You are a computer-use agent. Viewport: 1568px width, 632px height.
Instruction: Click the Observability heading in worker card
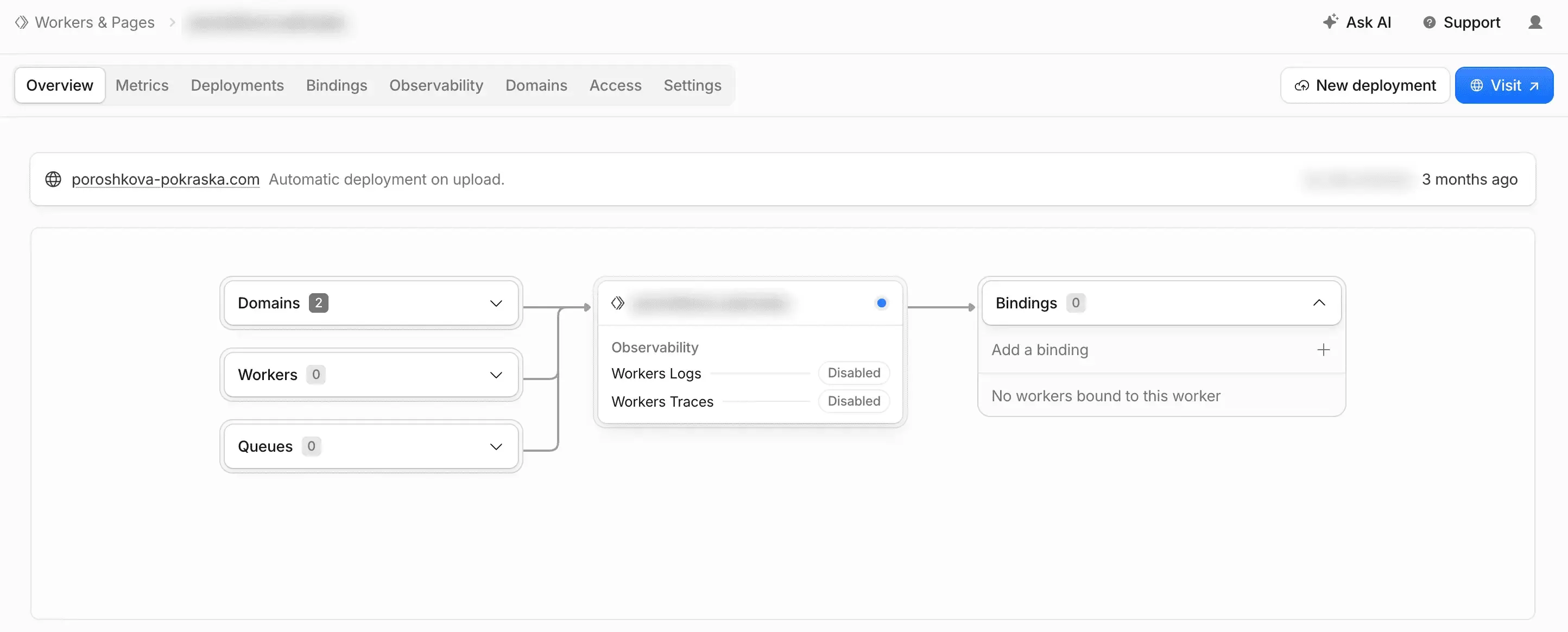point(655,347)
